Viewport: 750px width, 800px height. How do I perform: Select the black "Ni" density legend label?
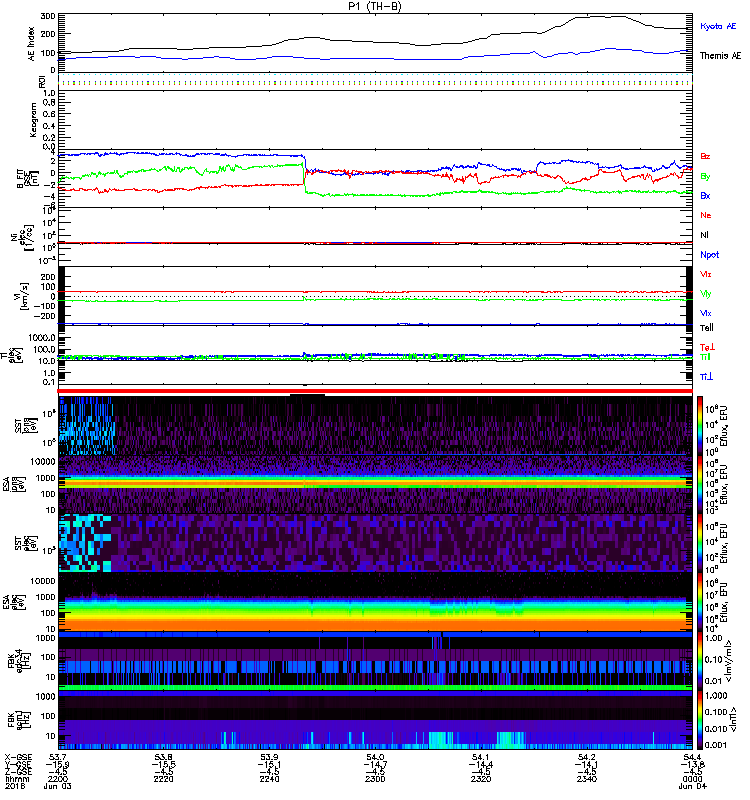(705, 235)
